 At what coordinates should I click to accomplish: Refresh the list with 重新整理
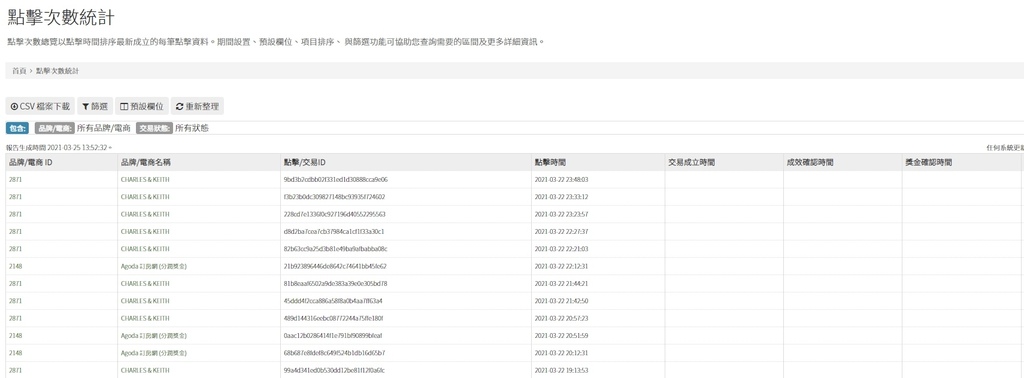click(x=197, y=106)
